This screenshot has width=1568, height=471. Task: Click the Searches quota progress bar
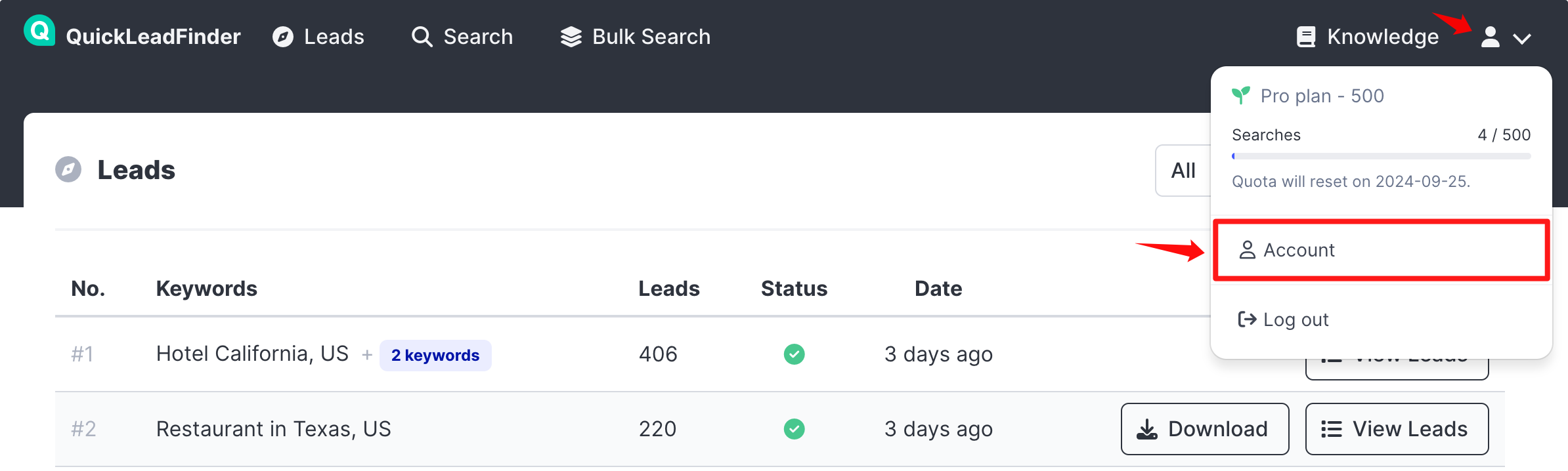click(1381, 156)
